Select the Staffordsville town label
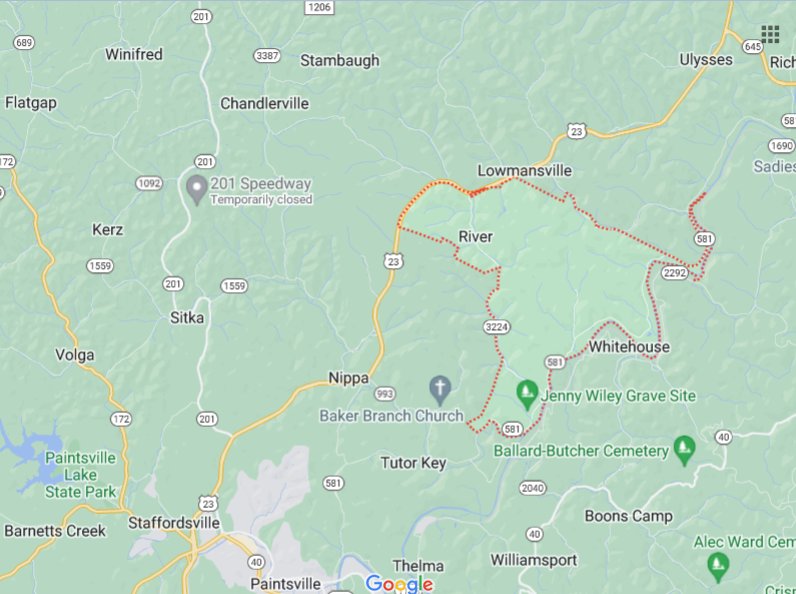Image resolution: width=796 pixels, height=594 pixels. 174,523
